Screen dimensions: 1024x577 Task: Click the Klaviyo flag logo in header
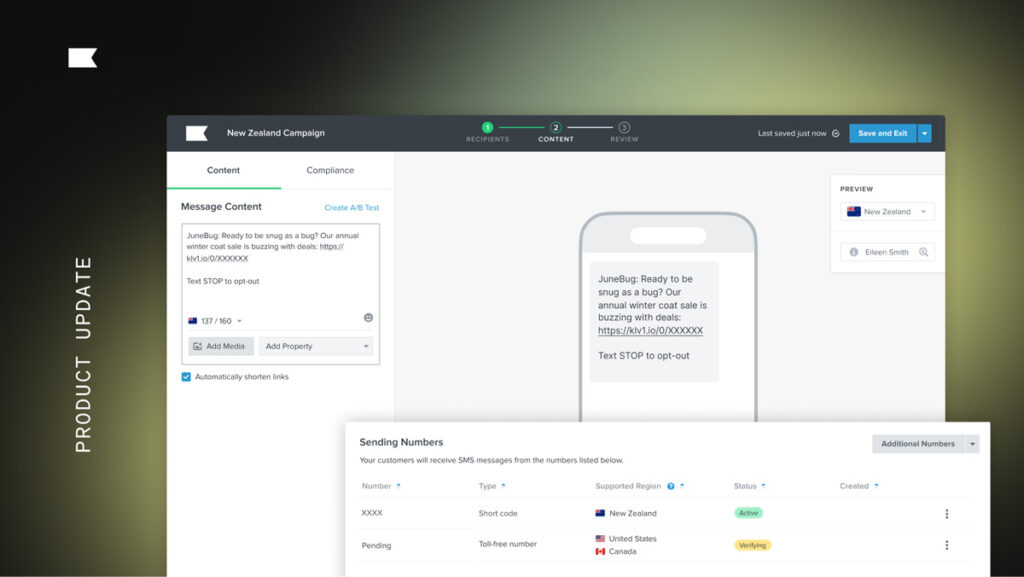(x=196, y=133)
